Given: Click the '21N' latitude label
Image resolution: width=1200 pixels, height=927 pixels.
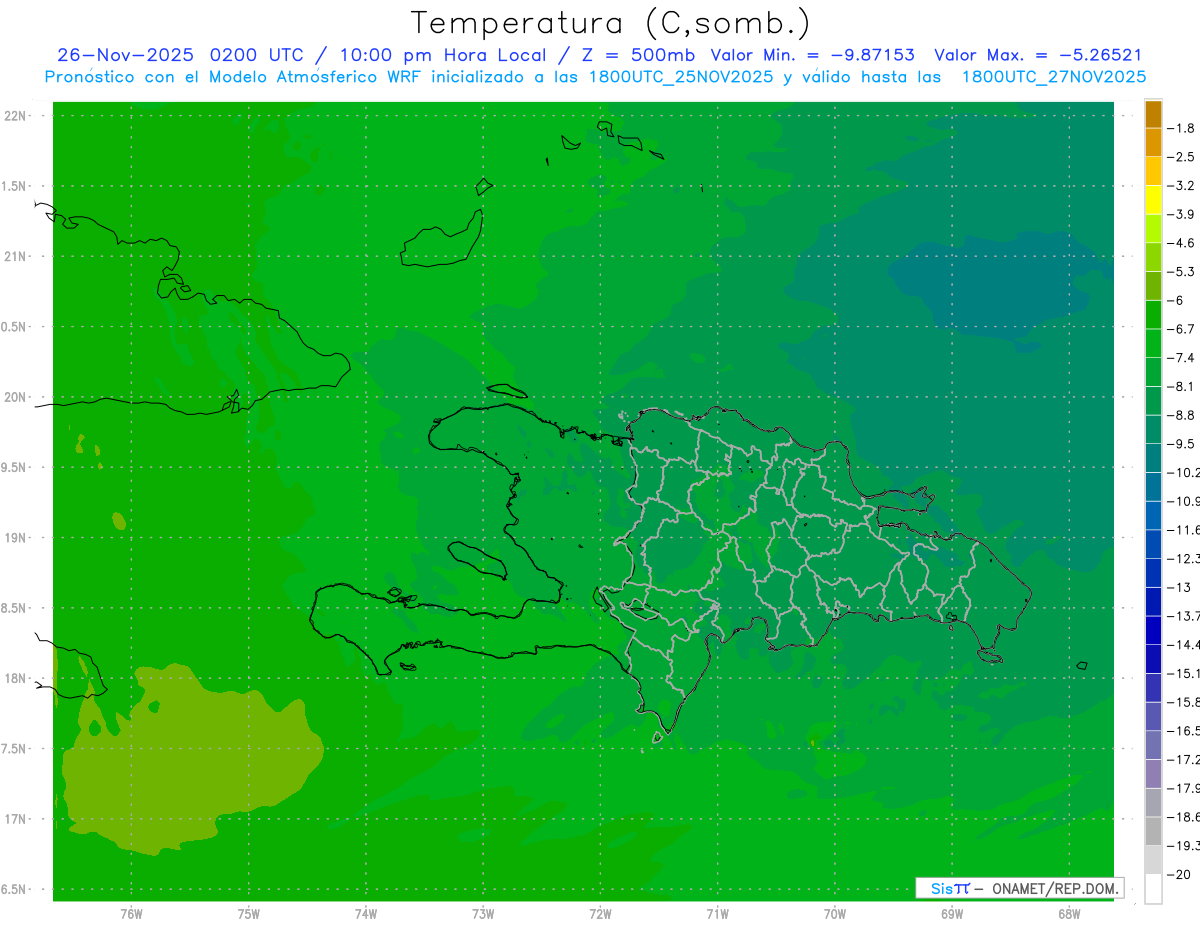Looking at the screenshot, I should 15,256.
